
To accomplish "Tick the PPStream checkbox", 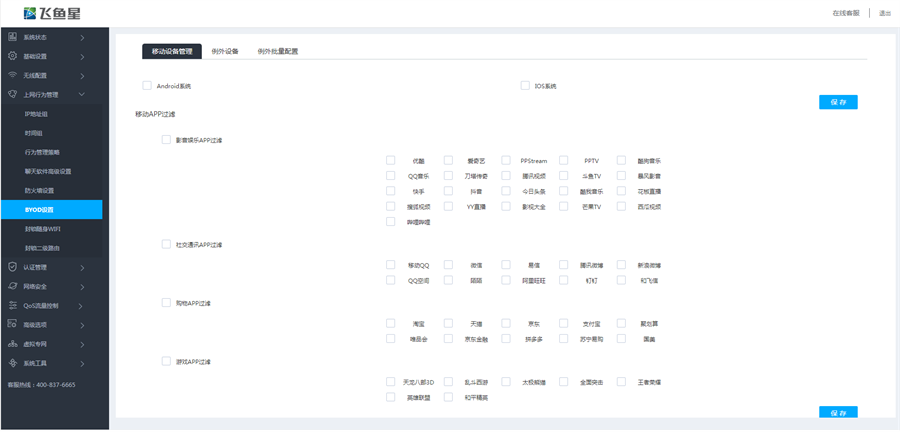I will [x=506, y=160].
